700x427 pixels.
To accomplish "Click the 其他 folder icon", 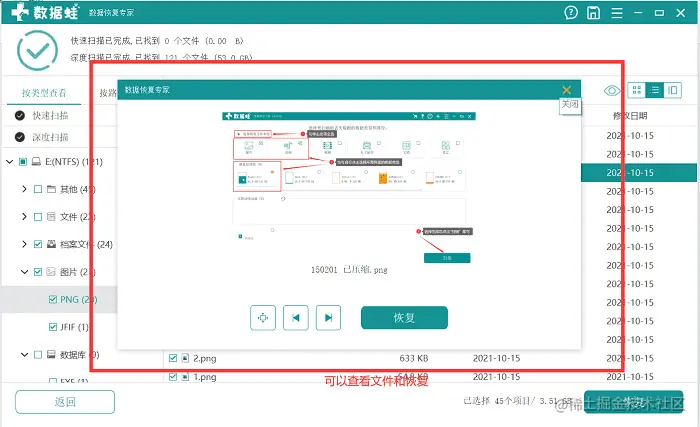I will click(51, 189).
